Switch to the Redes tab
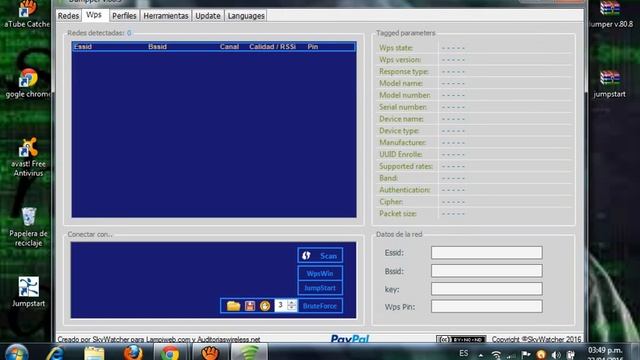The image size is (640, 360). click(x=68, y=16)
